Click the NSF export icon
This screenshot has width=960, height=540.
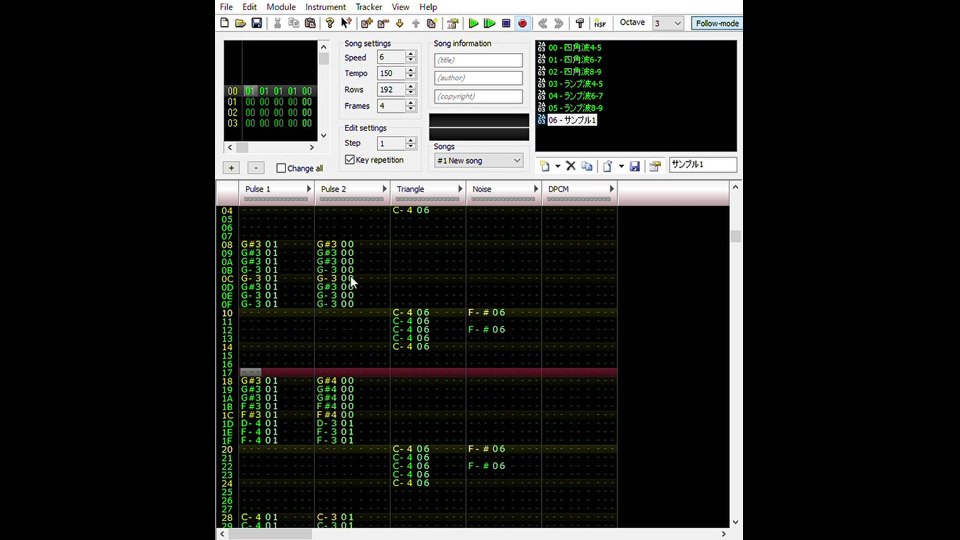pyautogui.click(x=599, y=23)
